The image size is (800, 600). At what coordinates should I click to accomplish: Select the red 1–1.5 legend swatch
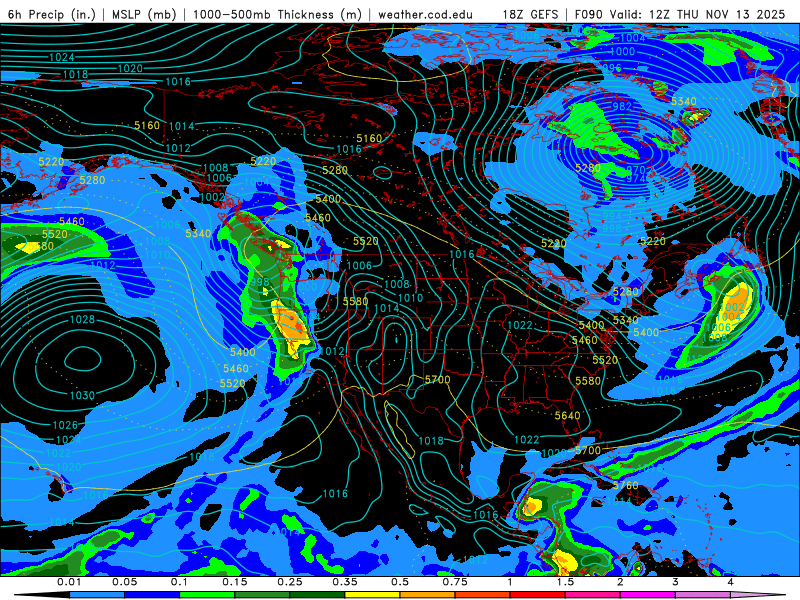coord(538,595)
